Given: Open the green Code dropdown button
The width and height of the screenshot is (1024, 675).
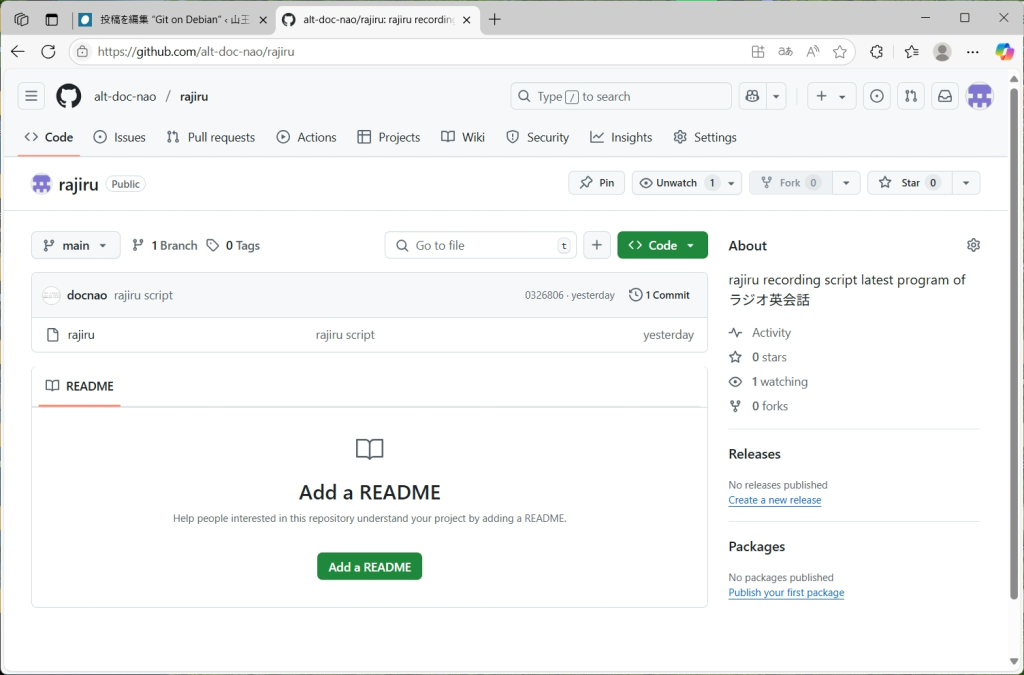Looking at the screenshot, I should click(x=662, y=245).
